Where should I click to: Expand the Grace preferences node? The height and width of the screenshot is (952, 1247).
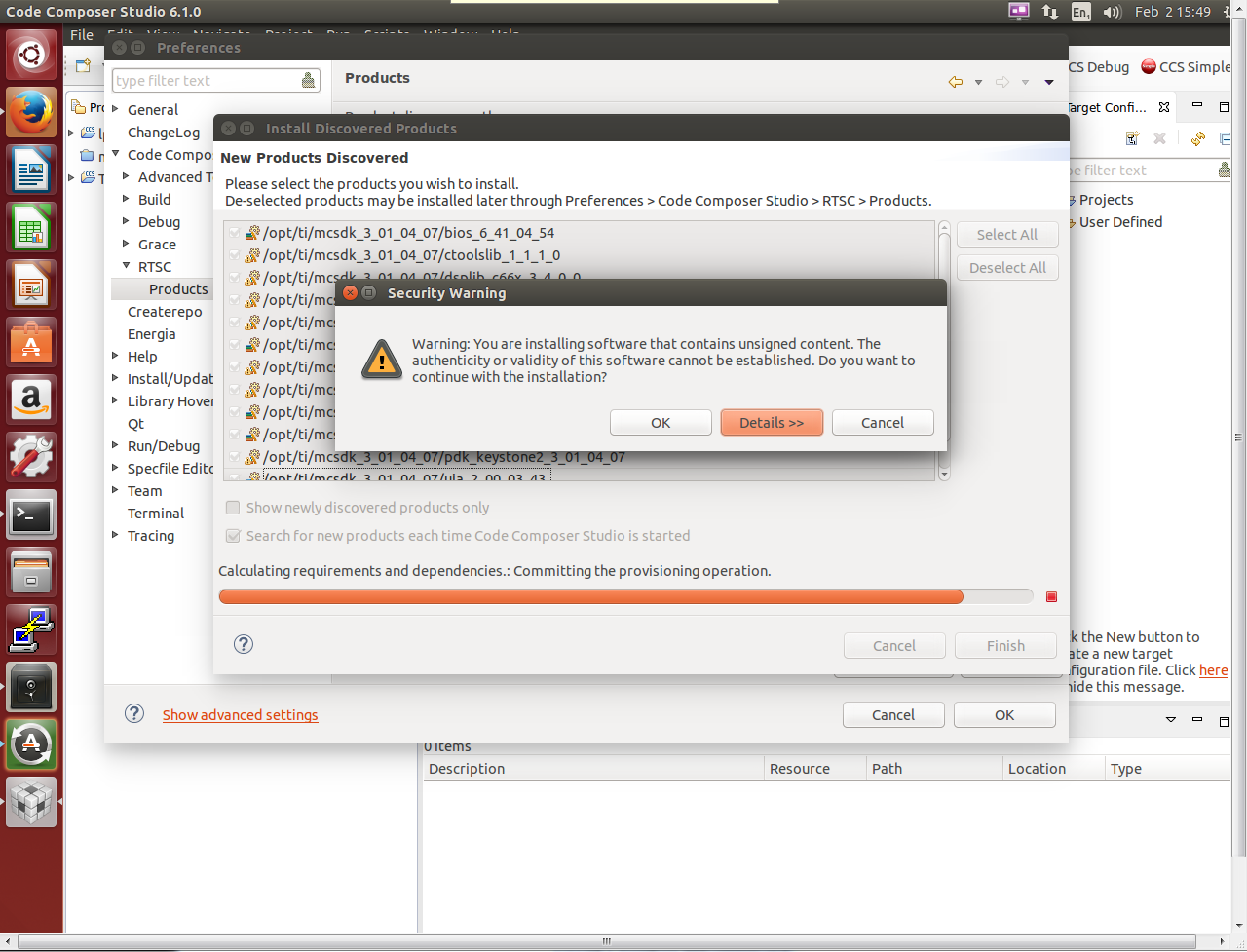point(127,244)
